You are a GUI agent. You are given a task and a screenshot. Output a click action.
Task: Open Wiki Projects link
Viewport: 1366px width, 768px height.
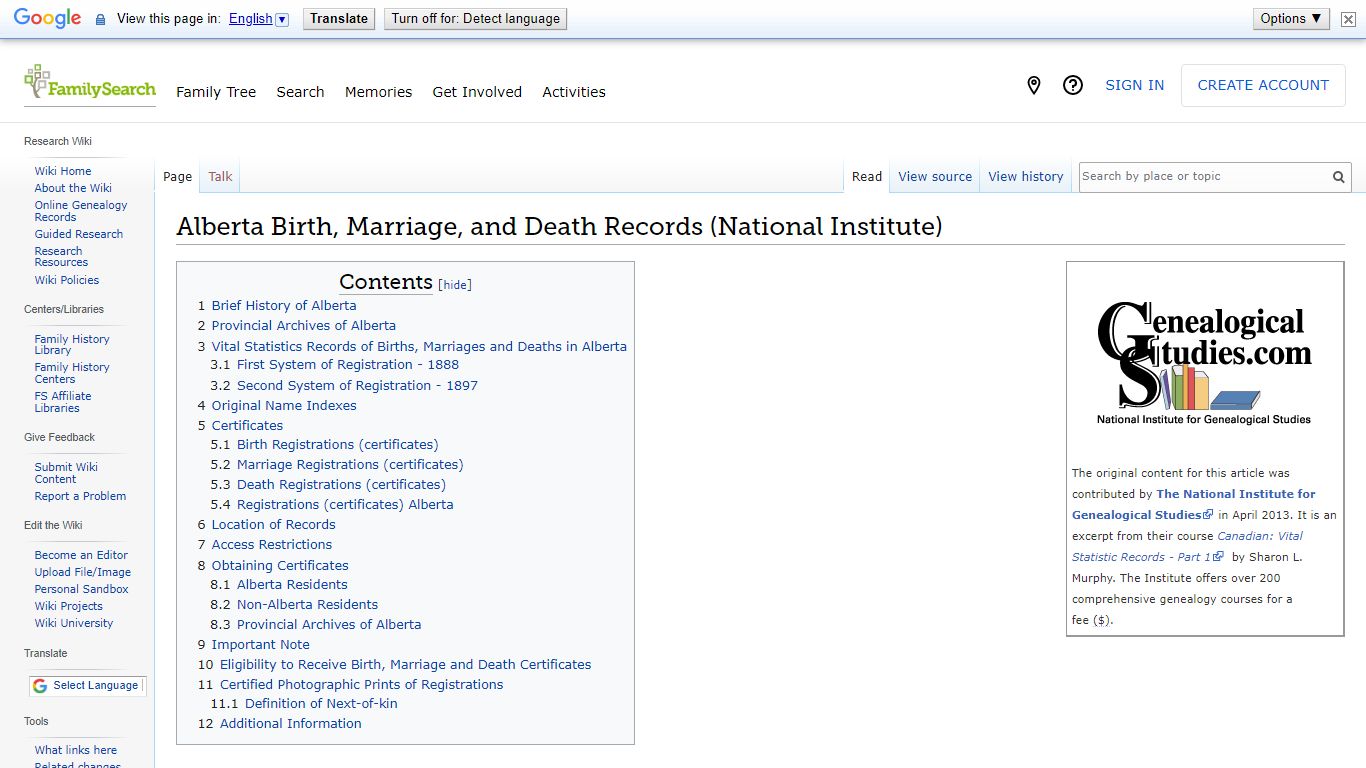(x=69, y=606)
